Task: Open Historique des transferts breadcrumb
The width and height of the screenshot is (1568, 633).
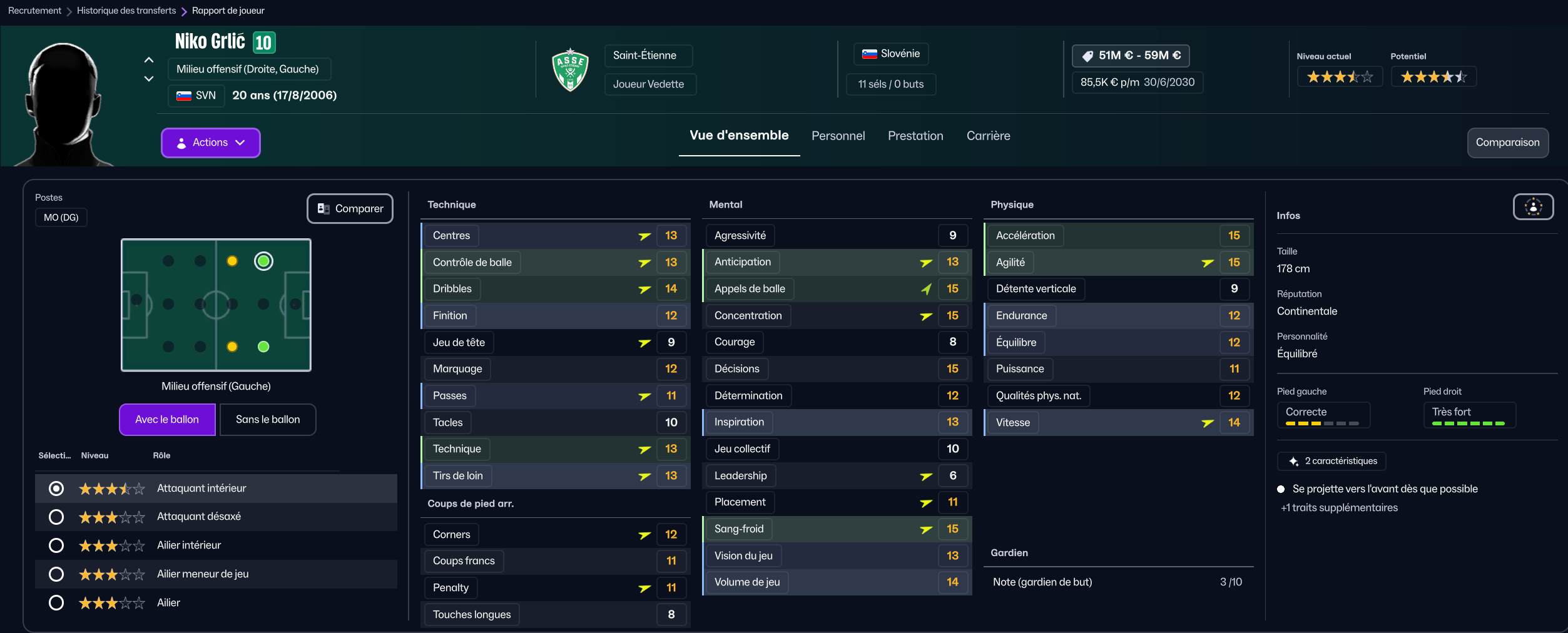Action: click(x=126, y=11)
